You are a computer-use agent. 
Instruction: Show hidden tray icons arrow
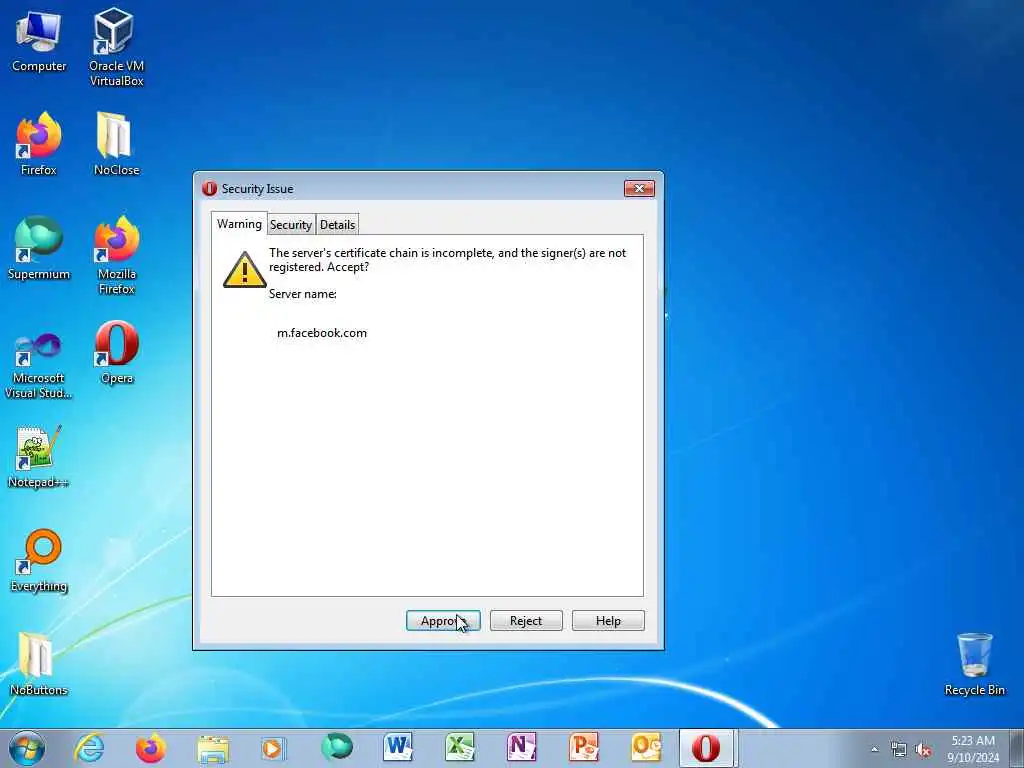874,750
